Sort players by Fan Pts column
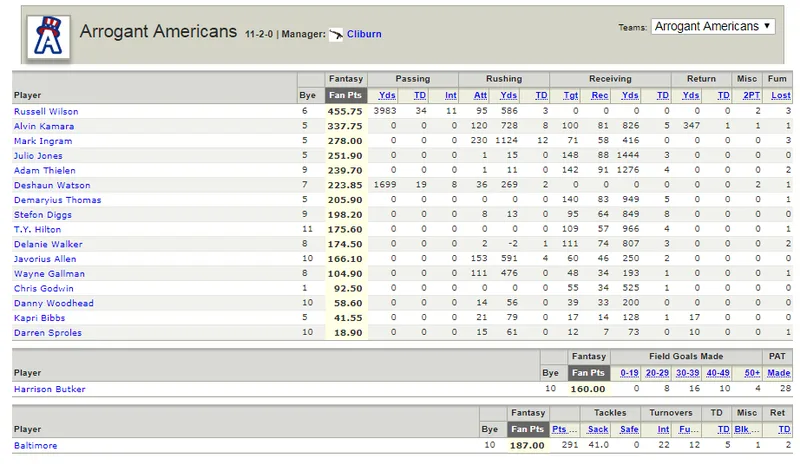 [345, 95]
